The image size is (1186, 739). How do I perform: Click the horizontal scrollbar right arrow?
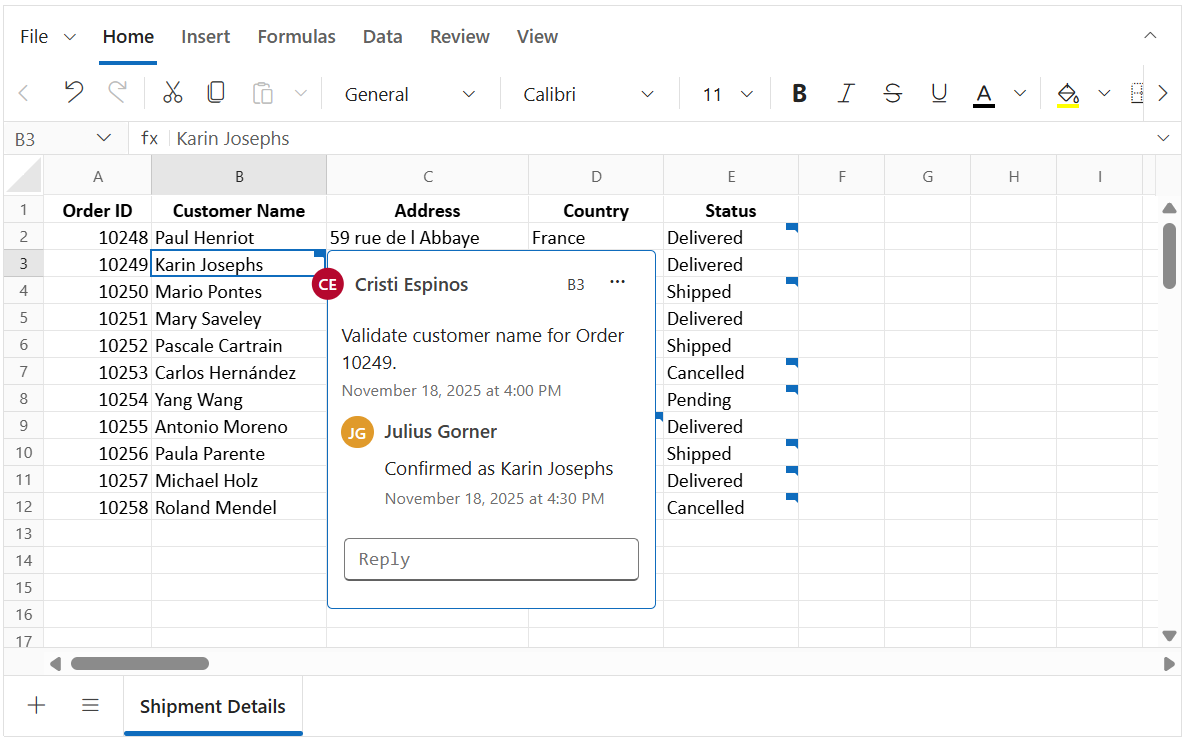coord(1169,663)
